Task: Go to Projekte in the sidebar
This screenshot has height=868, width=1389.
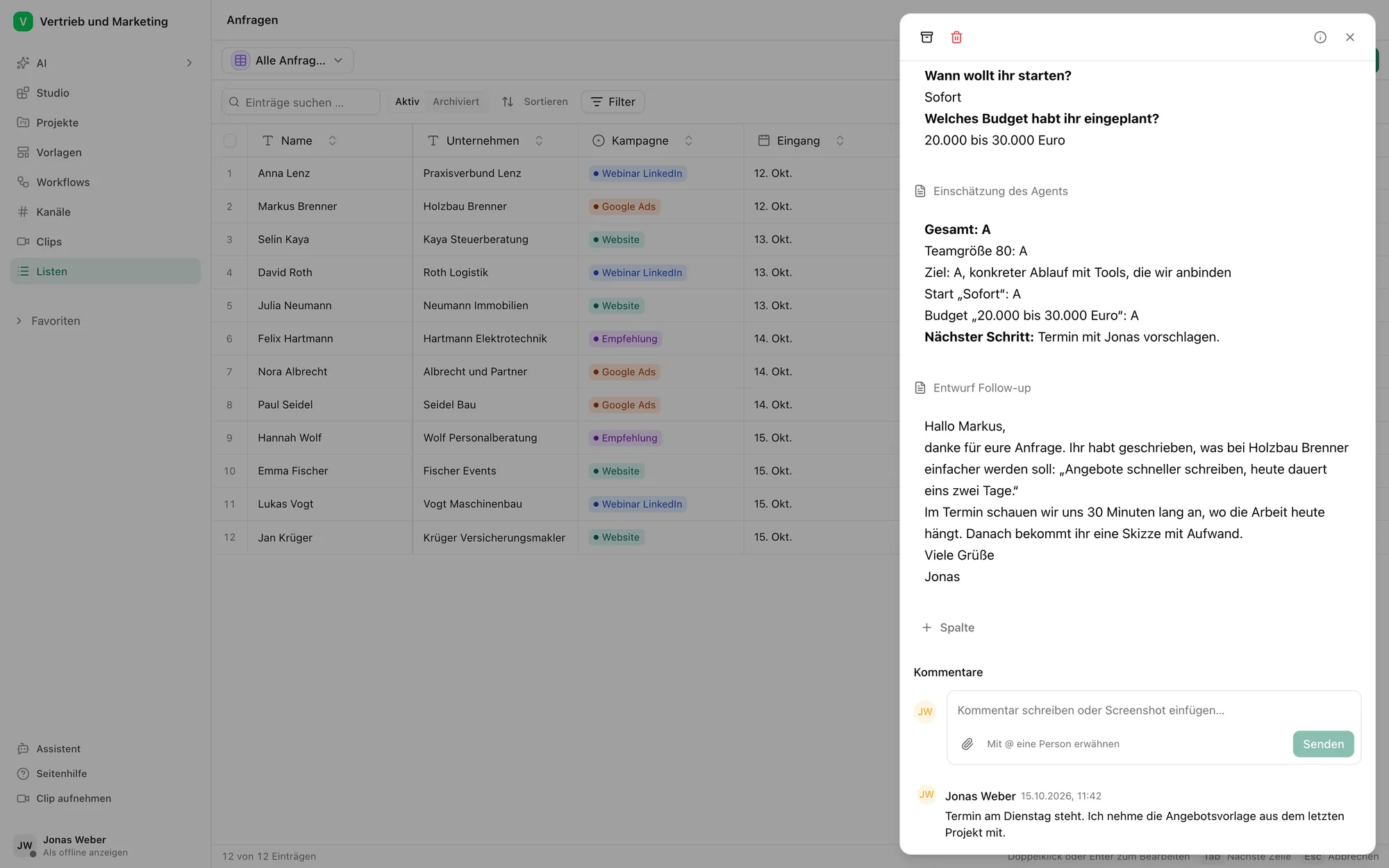Action: pyautogui.click(x=105, y=123)
